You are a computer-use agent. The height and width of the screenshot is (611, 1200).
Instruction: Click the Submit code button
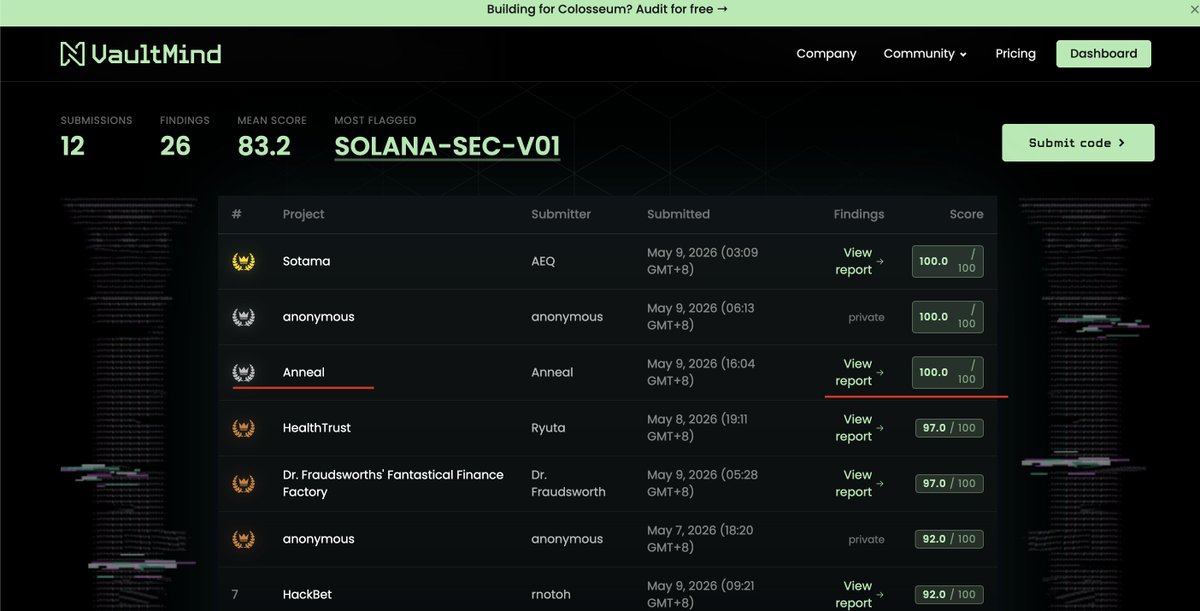coord(1078,143)
